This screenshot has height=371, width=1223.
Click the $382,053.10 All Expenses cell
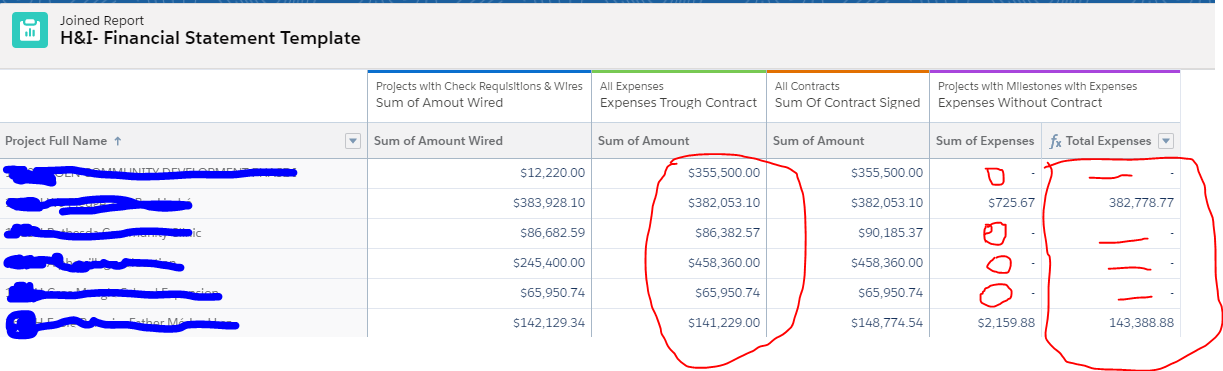pos(724,203)
